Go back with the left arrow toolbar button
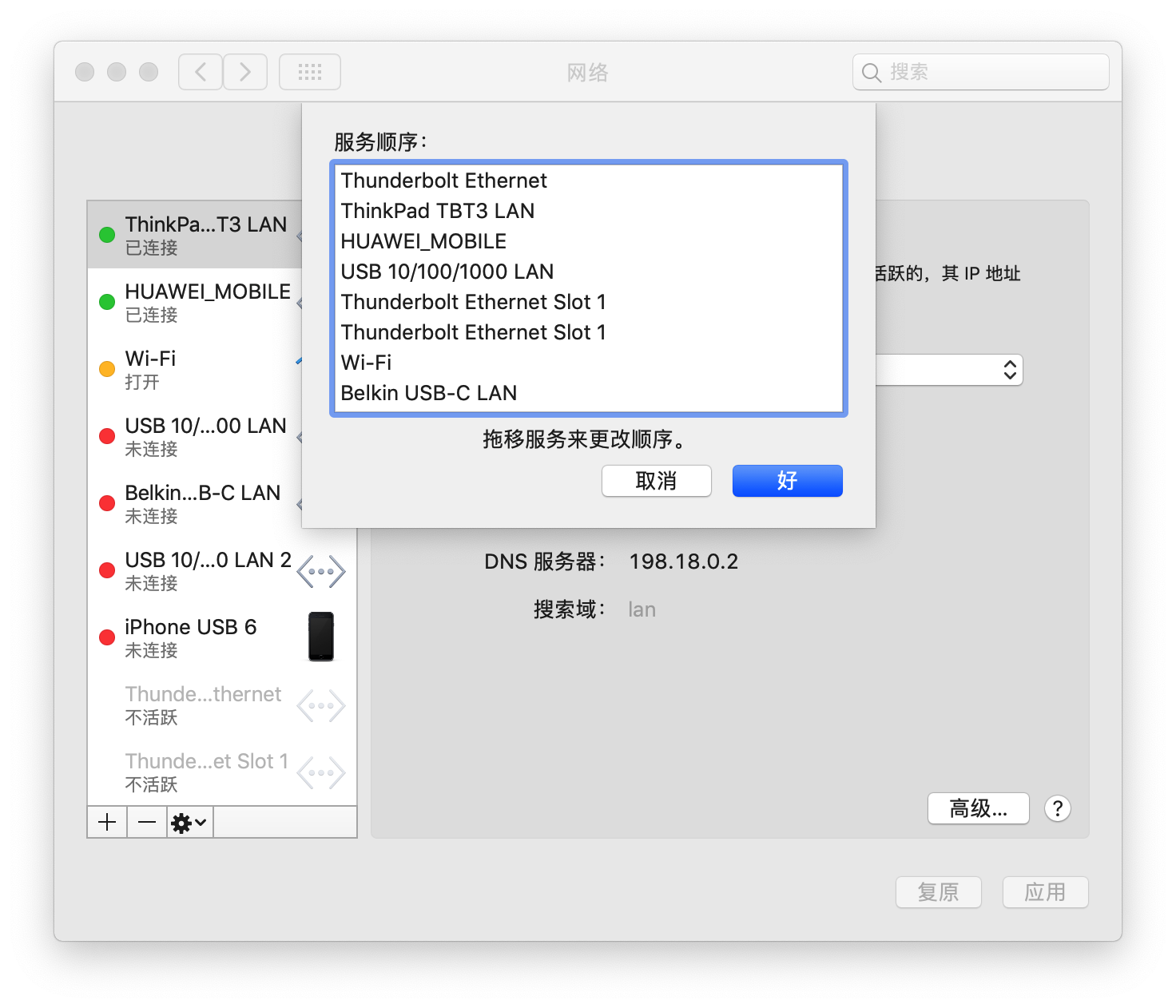Screen dimensions: 1176x1008 [x=201, y=72]
